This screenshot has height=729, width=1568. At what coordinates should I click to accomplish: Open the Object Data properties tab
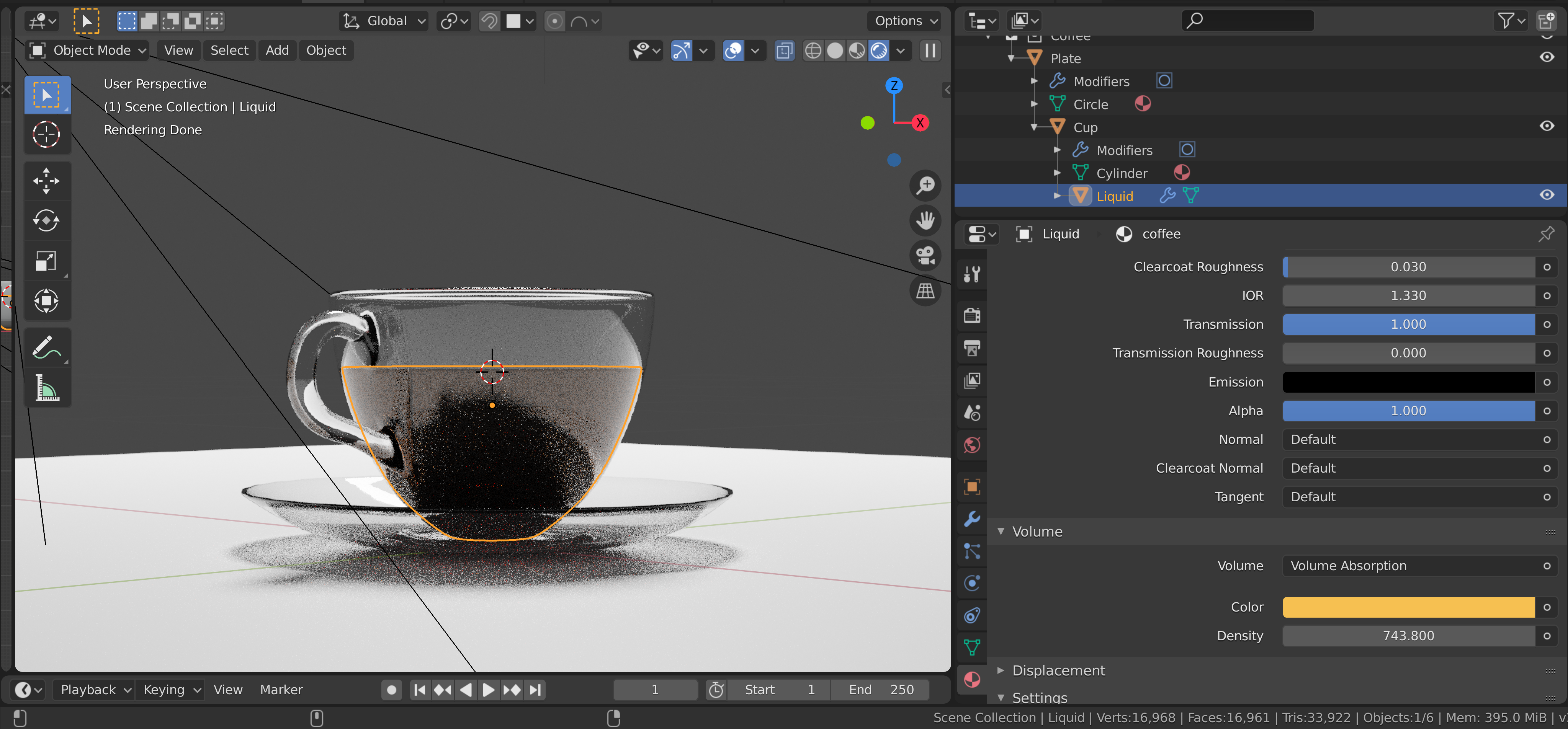coord(972,647)
